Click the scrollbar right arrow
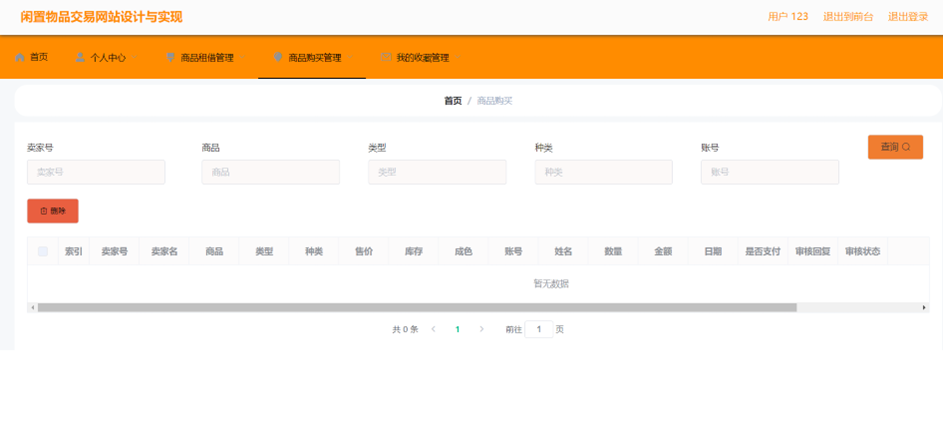The width and height of the screenshot is (943, 429). [x=924, y=307]
